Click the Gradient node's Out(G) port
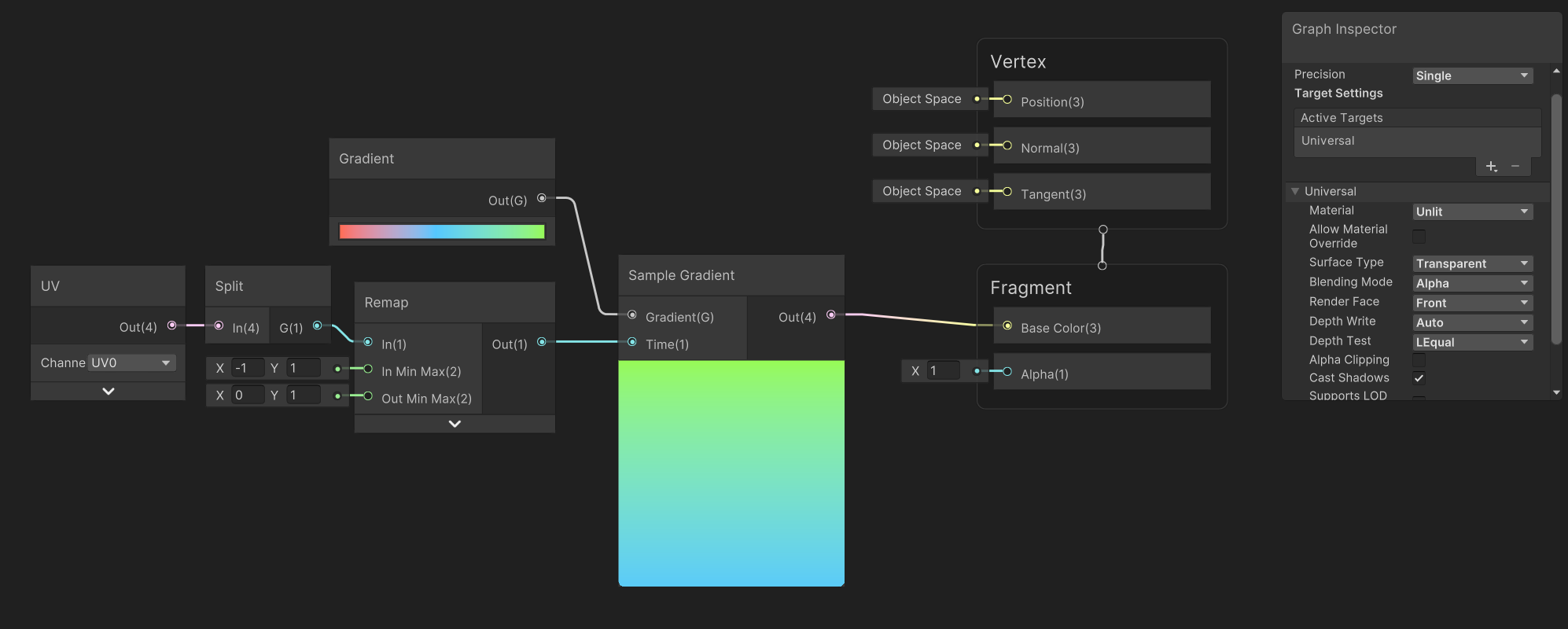Screen dimensions: 1568x629 (541, 198)
